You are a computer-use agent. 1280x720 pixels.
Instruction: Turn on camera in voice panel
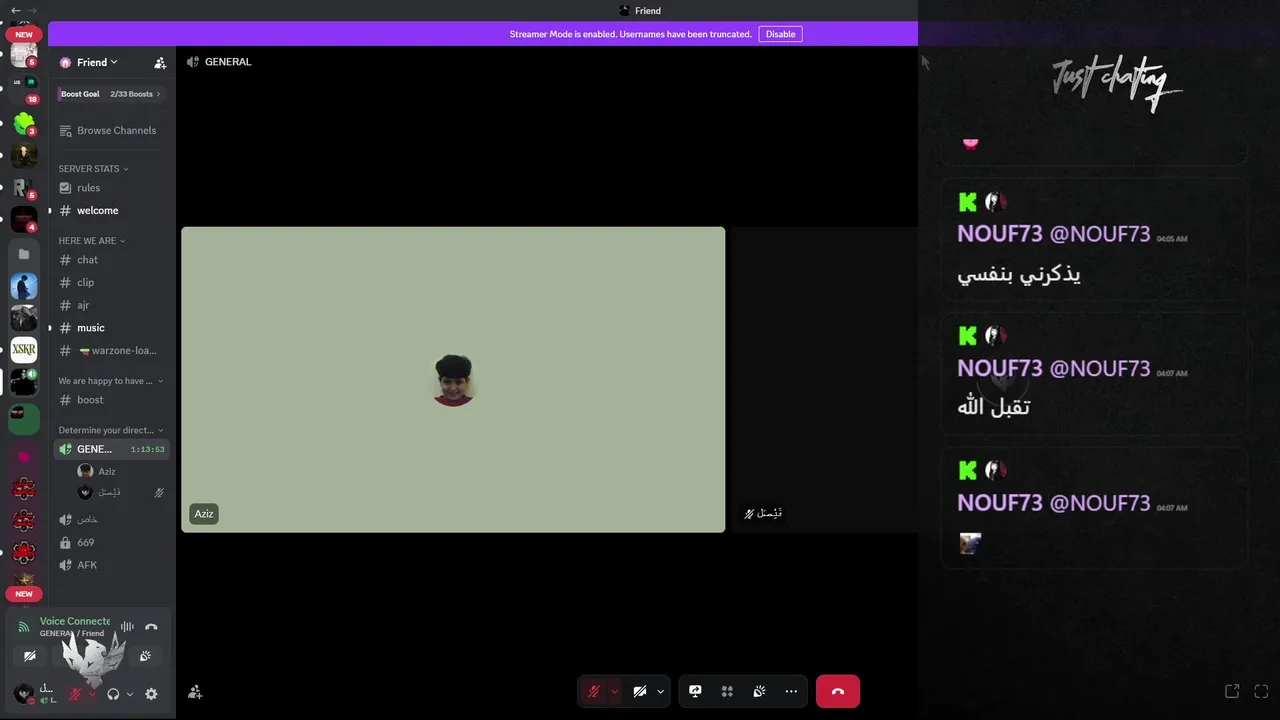tap(30, 656)
